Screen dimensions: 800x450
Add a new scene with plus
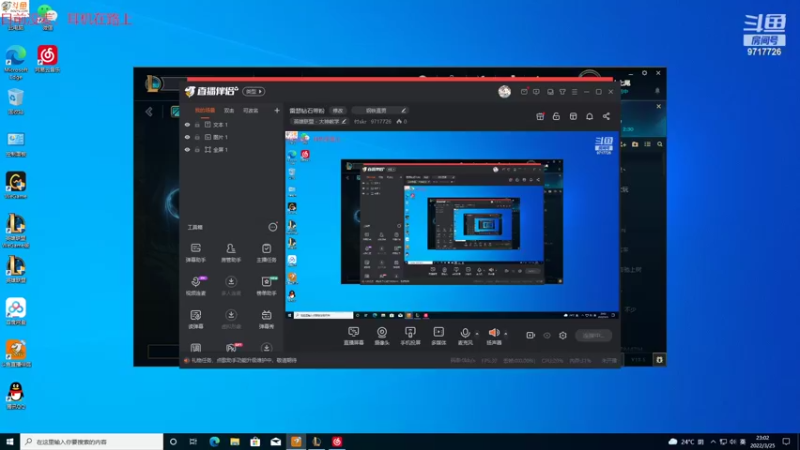(277, 110)
